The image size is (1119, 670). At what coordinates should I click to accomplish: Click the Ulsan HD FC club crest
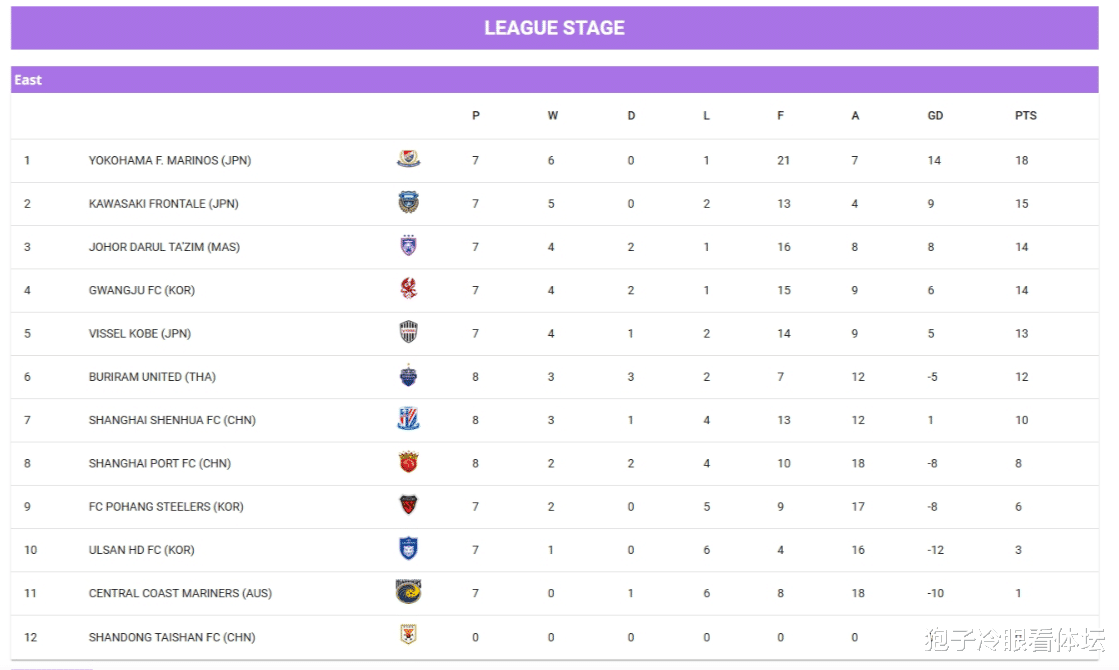coord(408,549)
